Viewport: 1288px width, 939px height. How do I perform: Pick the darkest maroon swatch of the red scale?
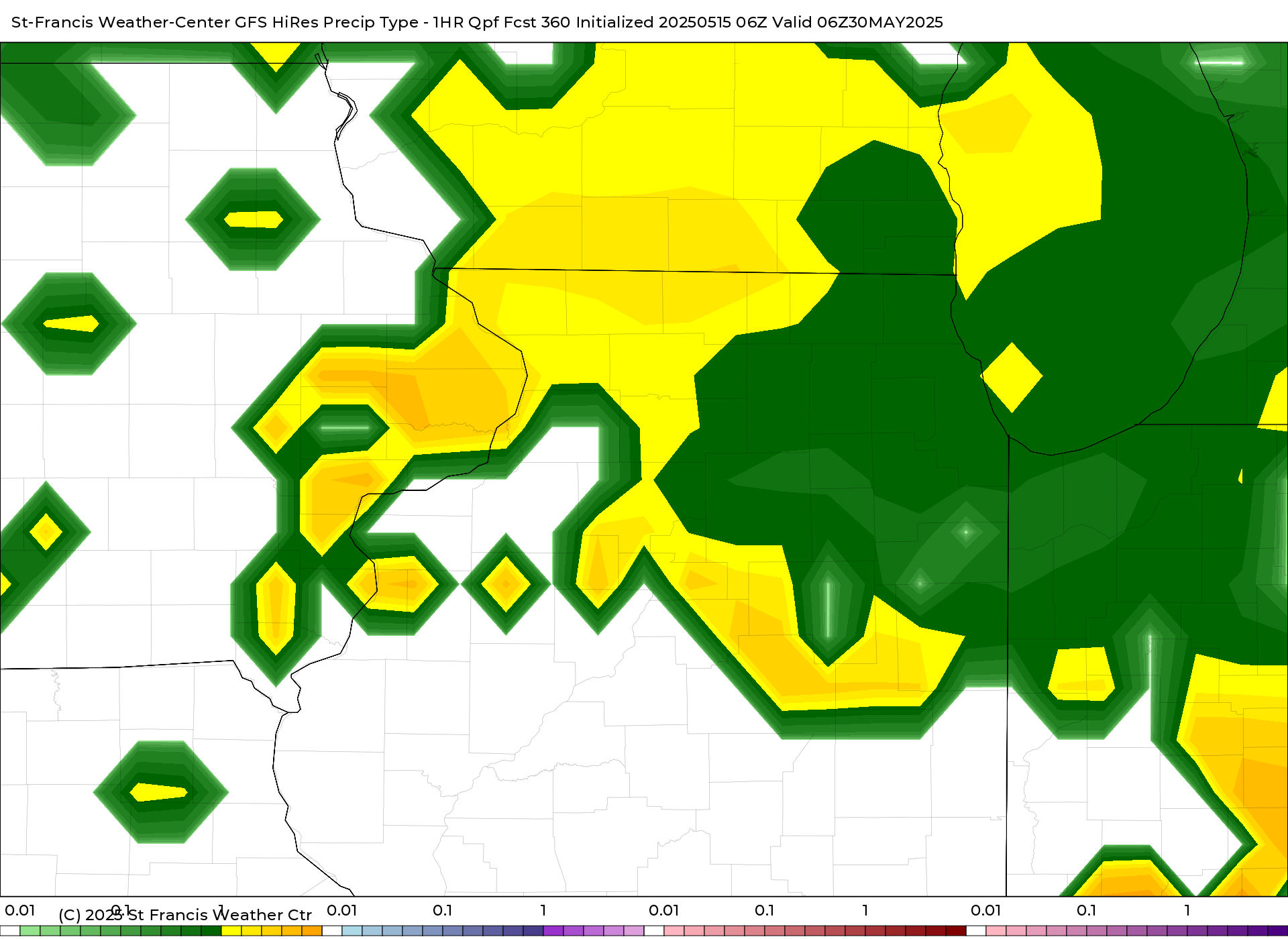click(x=956, y=931)
